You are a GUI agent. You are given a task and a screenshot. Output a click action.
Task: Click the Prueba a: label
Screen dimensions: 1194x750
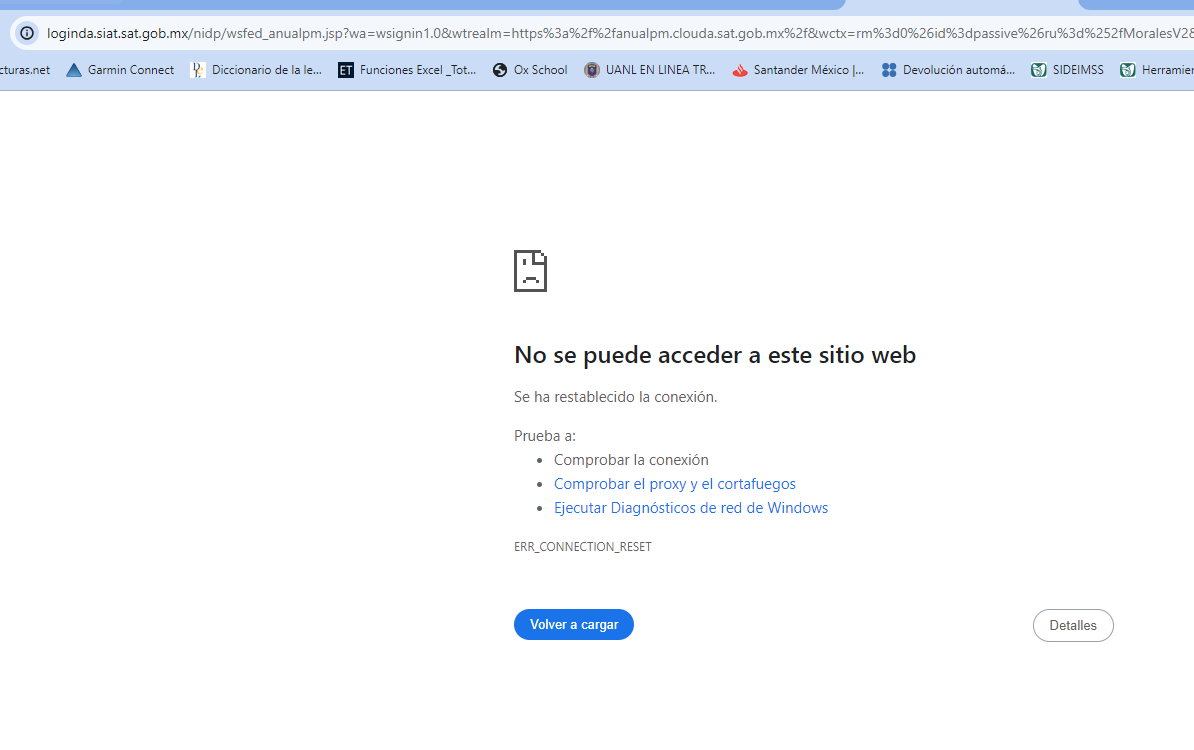coord(544,436)
